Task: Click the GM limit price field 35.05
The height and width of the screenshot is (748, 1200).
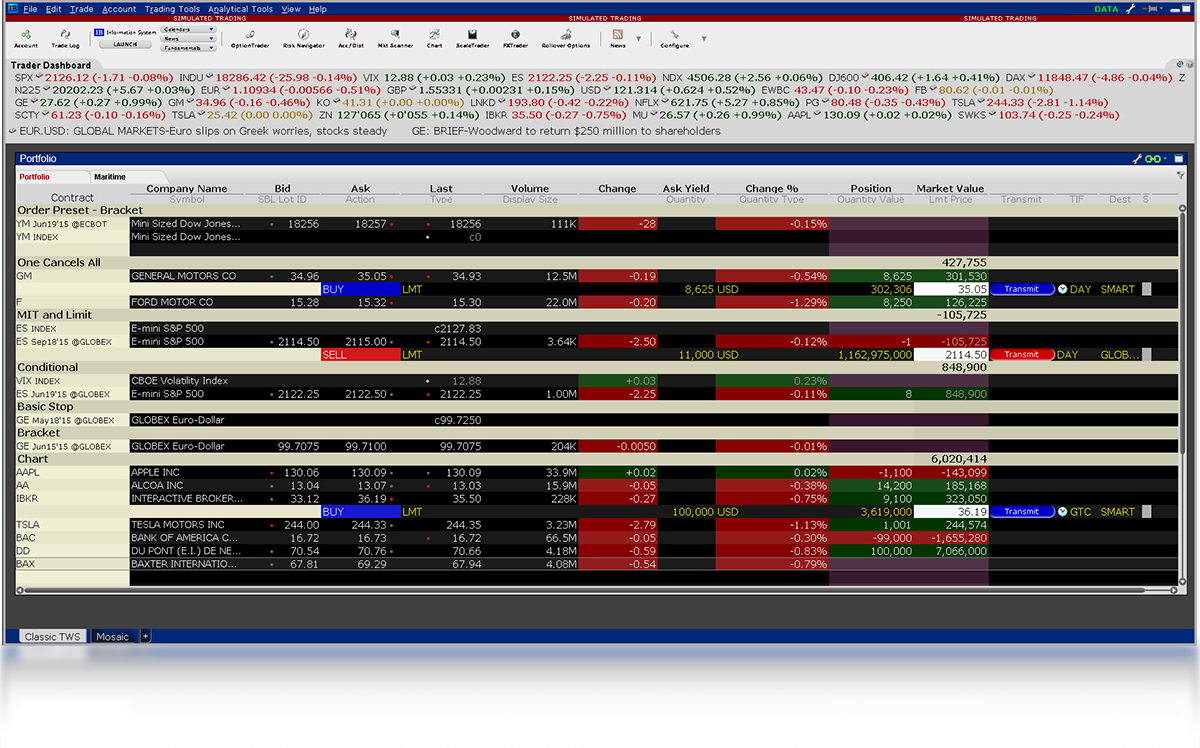Action: coord(953,289)
